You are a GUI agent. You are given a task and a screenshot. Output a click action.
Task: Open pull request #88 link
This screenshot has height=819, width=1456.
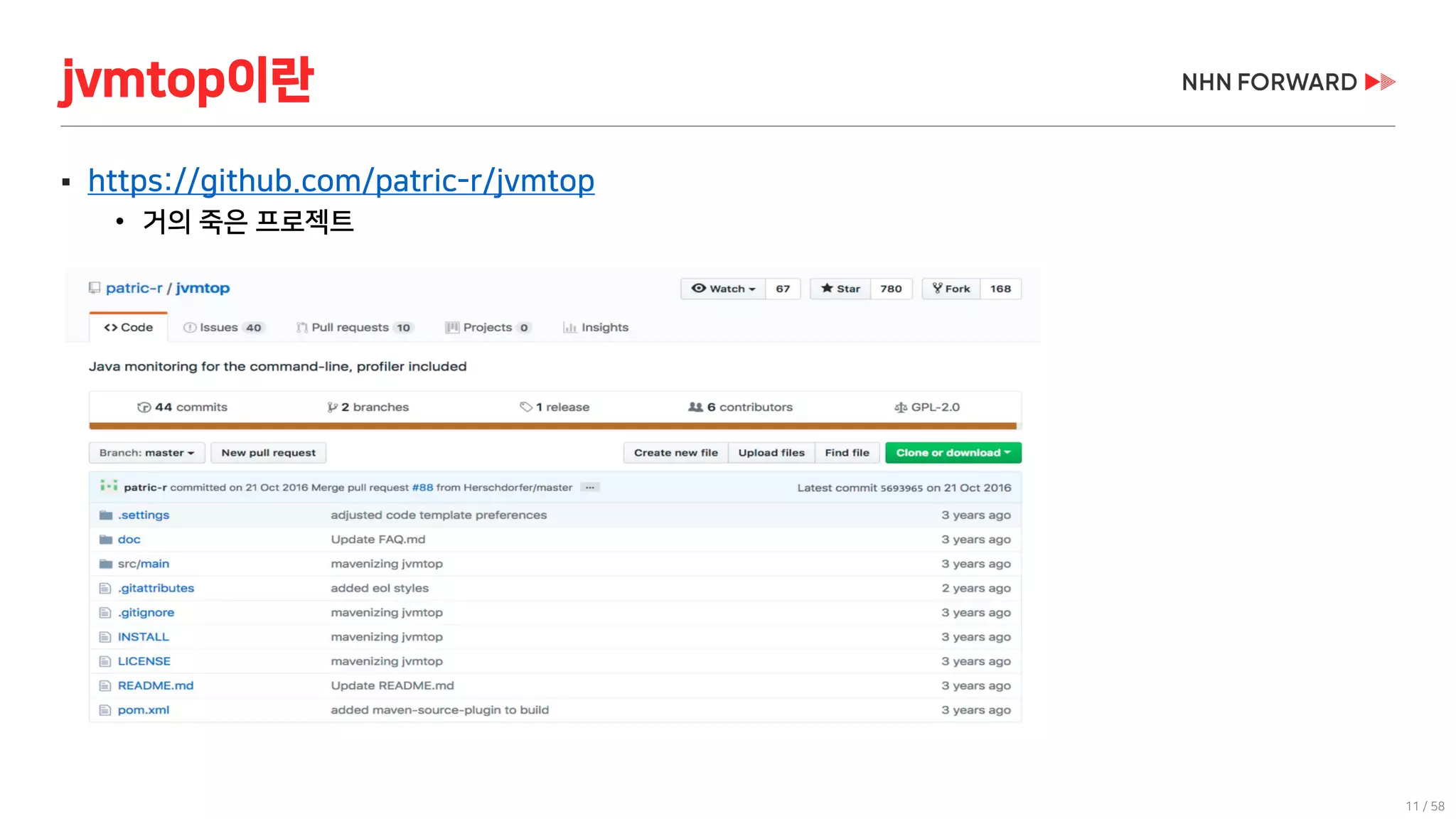[x=422, y=487]
